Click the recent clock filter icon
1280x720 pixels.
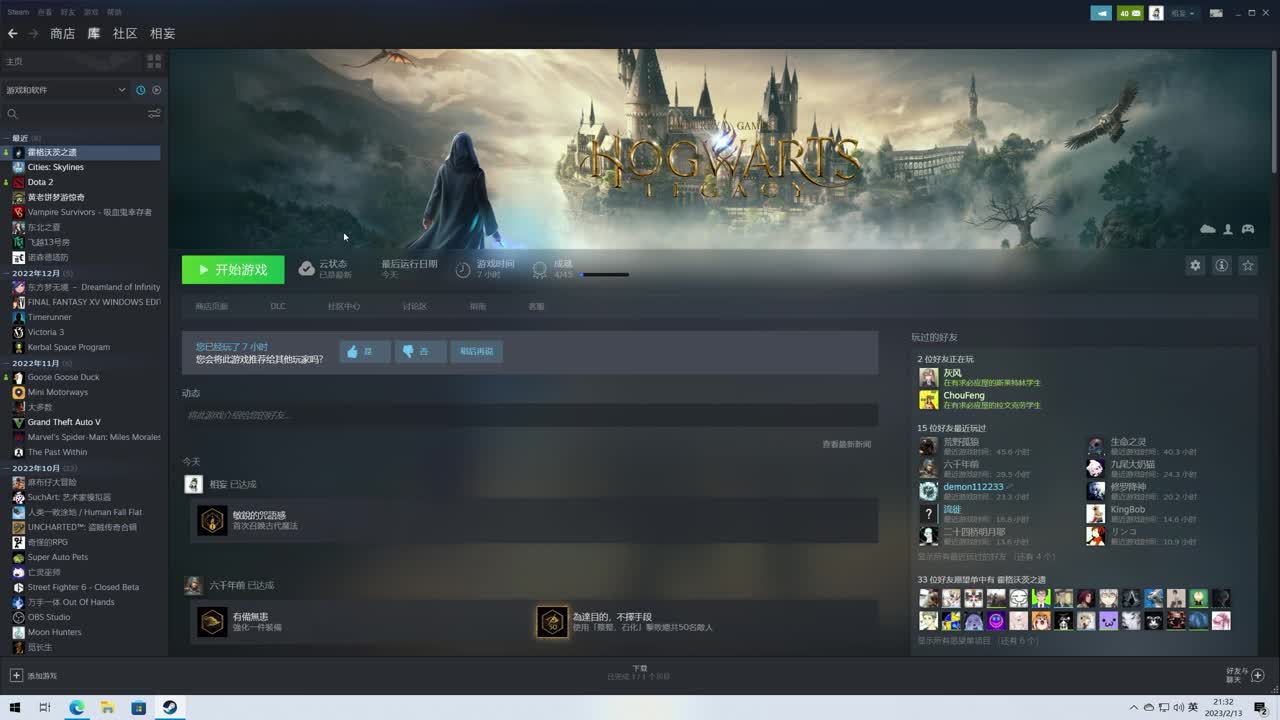pos(140,90)
